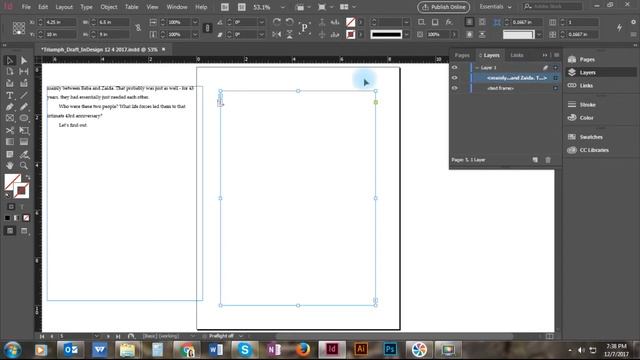Open Essentials workspace switcher
This screenshot has height=360, width=640.
[x=496, y=7]
